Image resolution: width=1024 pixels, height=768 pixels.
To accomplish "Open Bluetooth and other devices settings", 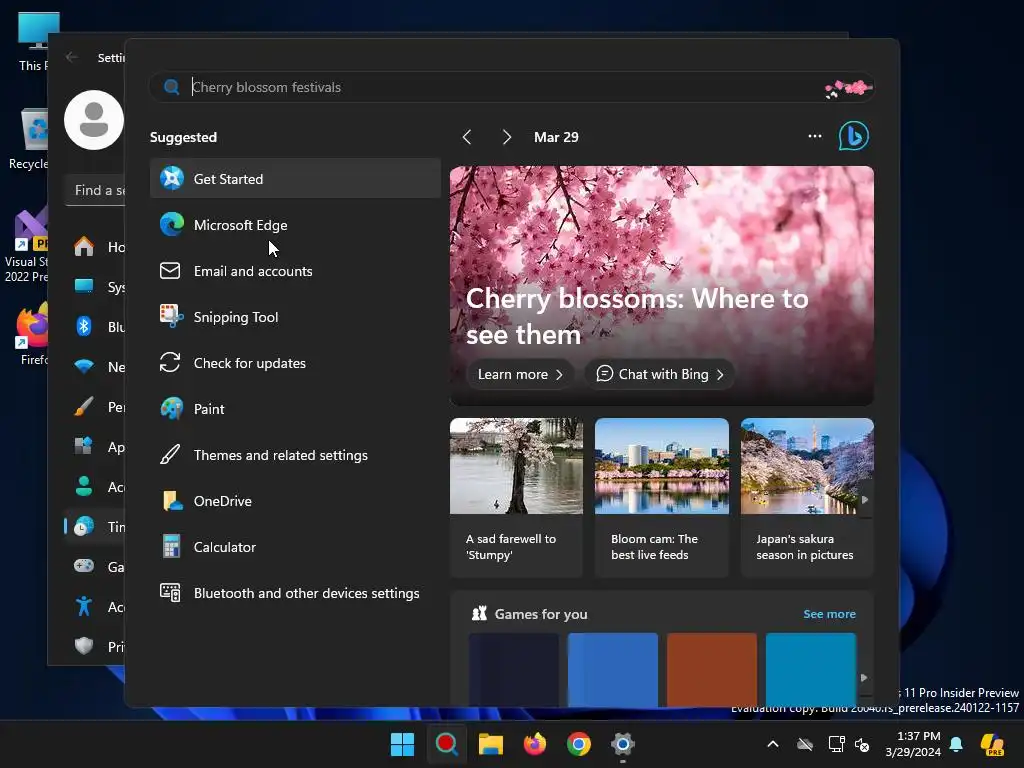I will (295, 593).
